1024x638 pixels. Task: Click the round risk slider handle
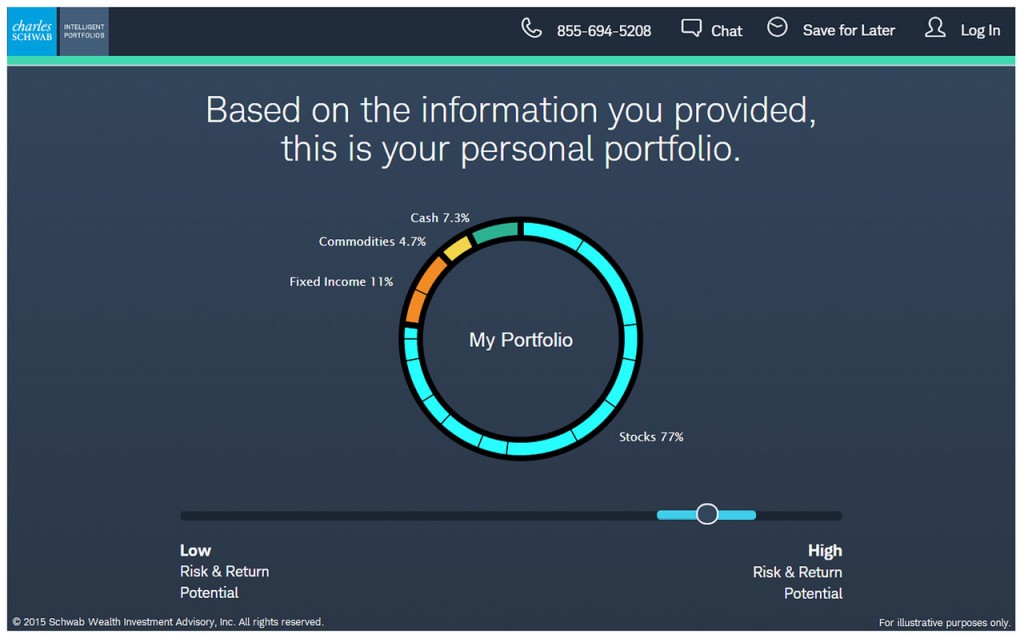coord(707,514)
